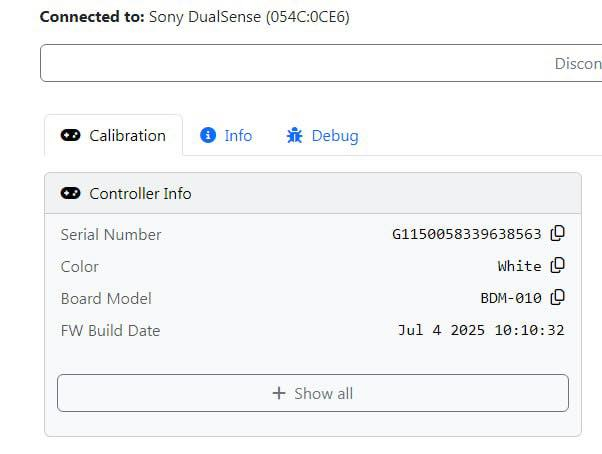Copy the BDM-010 board model
602x454 pixels.
558,297
